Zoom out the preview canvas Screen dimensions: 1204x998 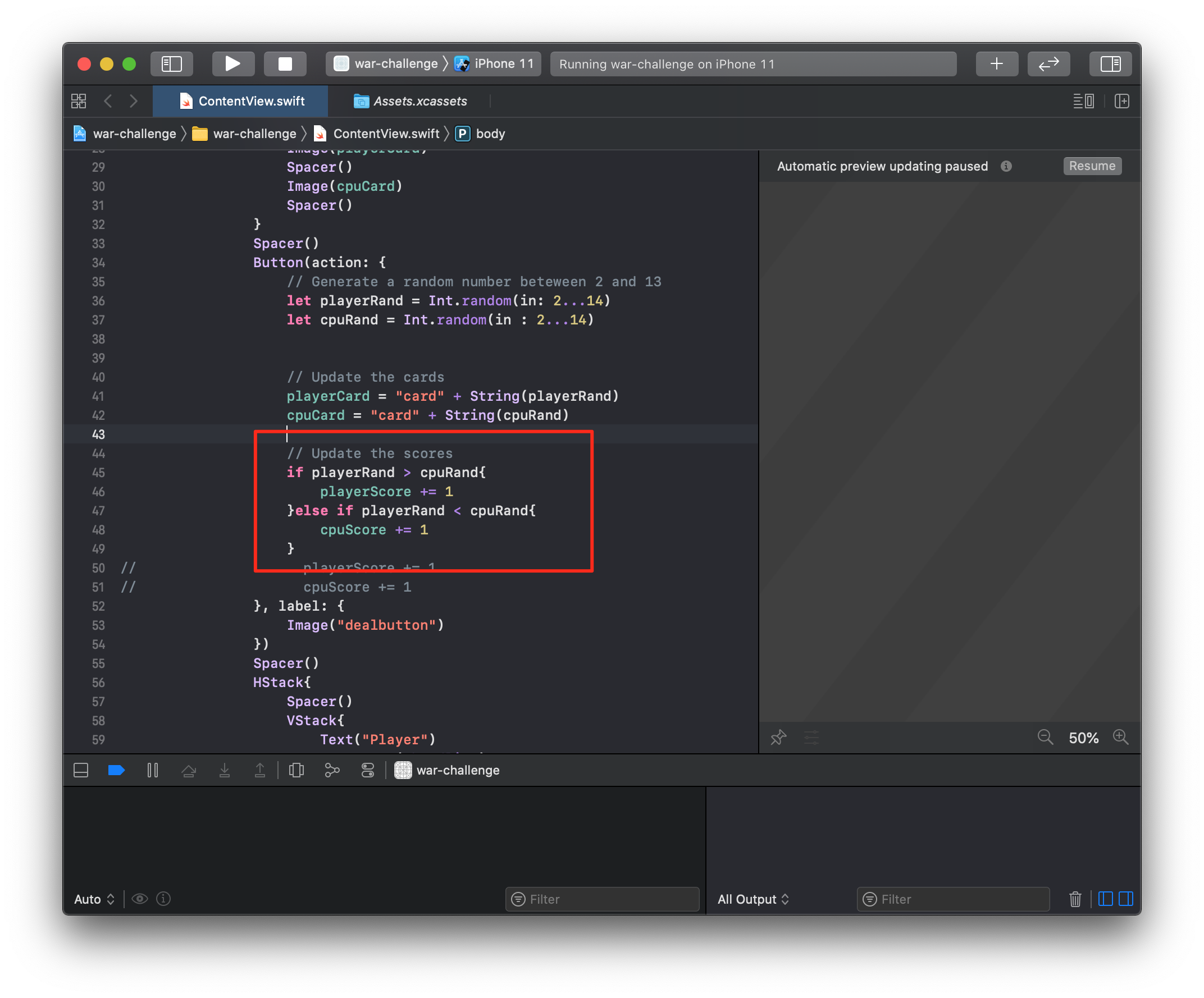click(x=1045, y=738)
